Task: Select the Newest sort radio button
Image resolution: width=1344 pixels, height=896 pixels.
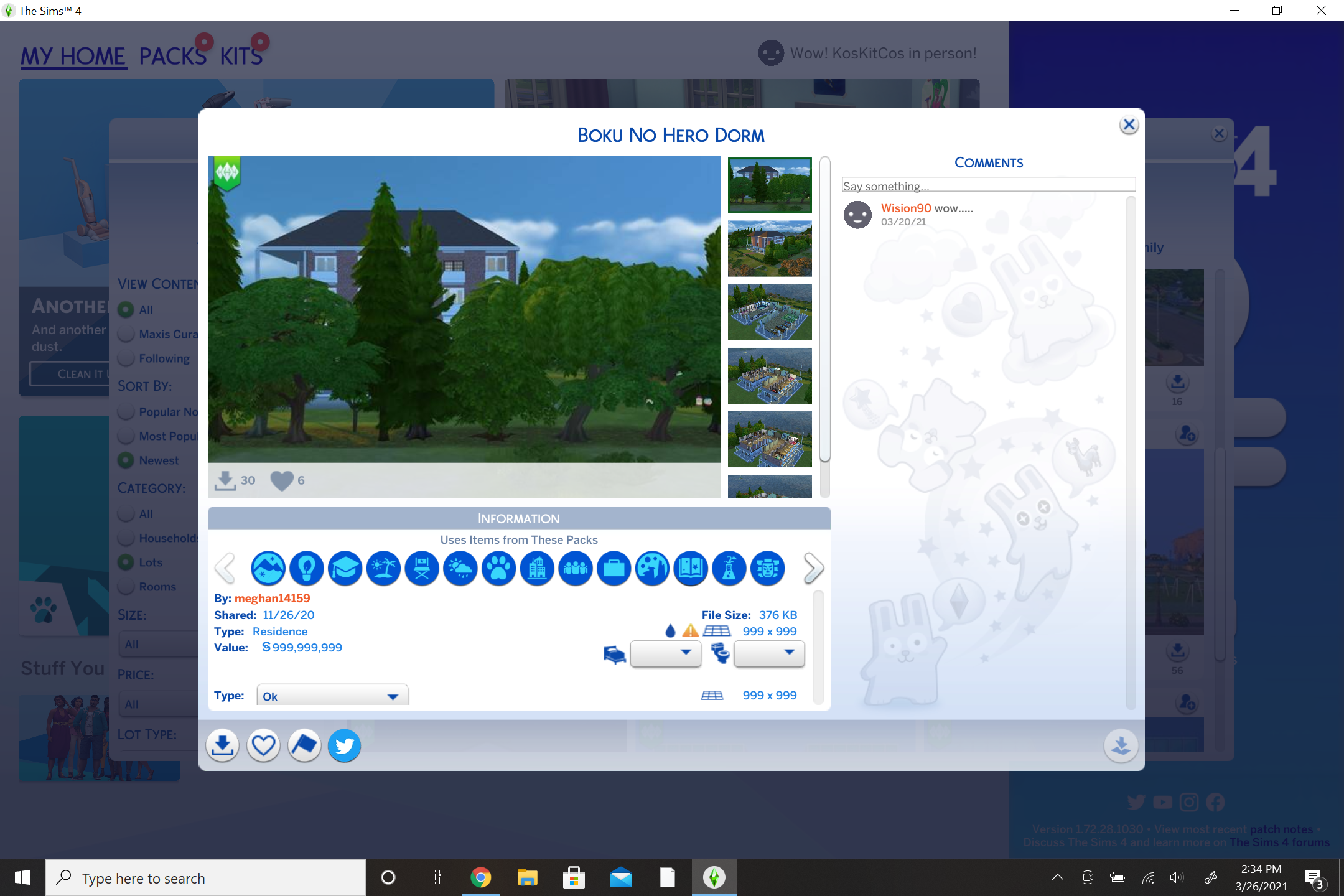Action: pyautogui.click(x=126, y=460)
